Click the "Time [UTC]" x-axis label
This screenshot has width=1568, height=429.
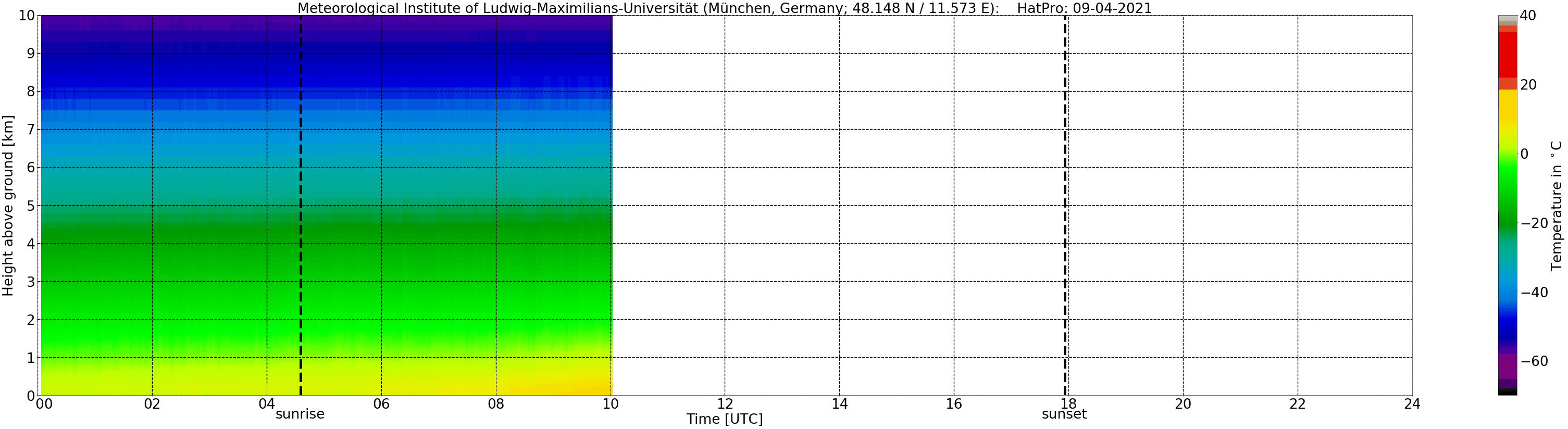pos(724,419)
